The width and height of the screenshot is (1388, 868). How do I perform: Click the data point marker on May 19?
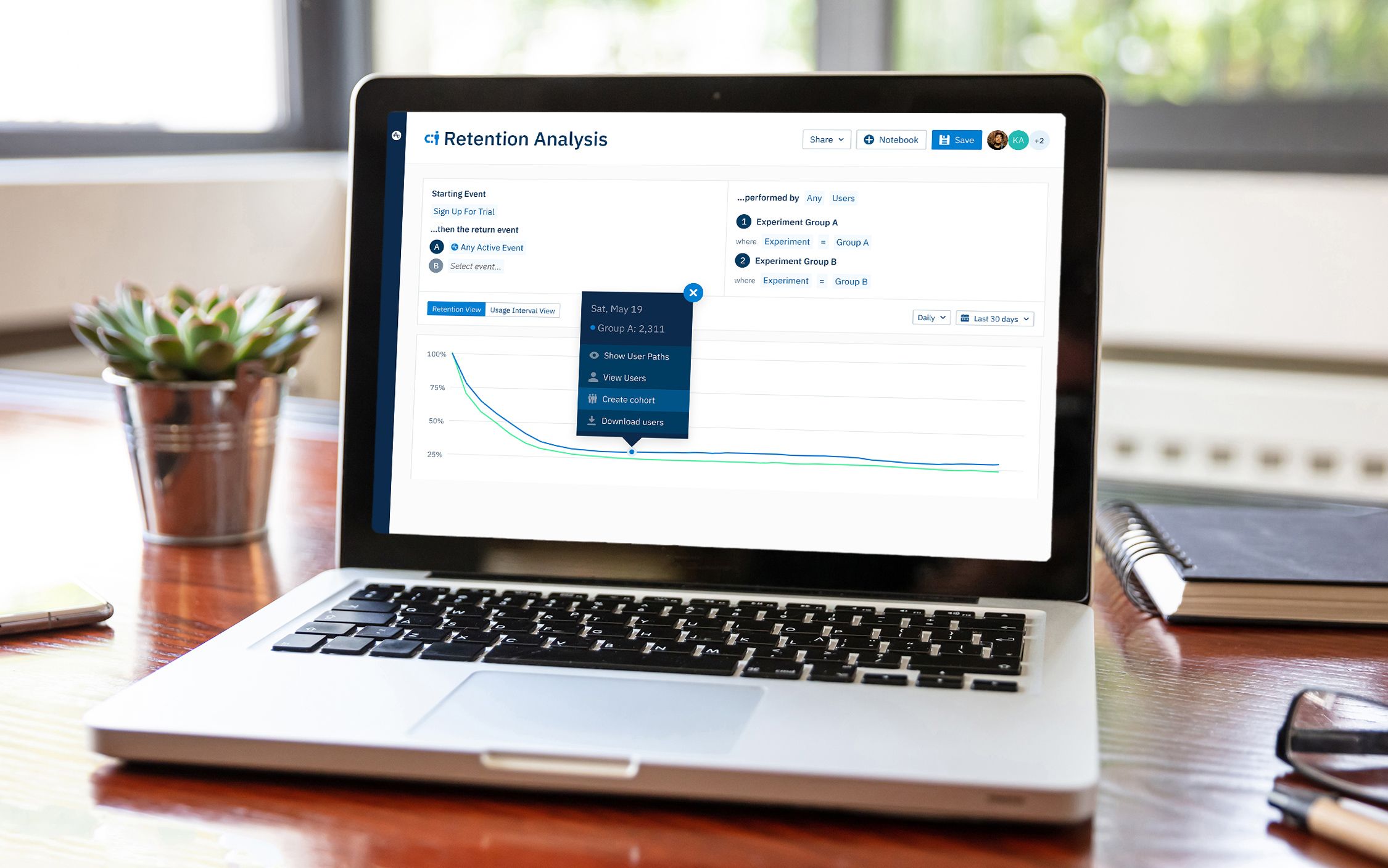[631, 451]
